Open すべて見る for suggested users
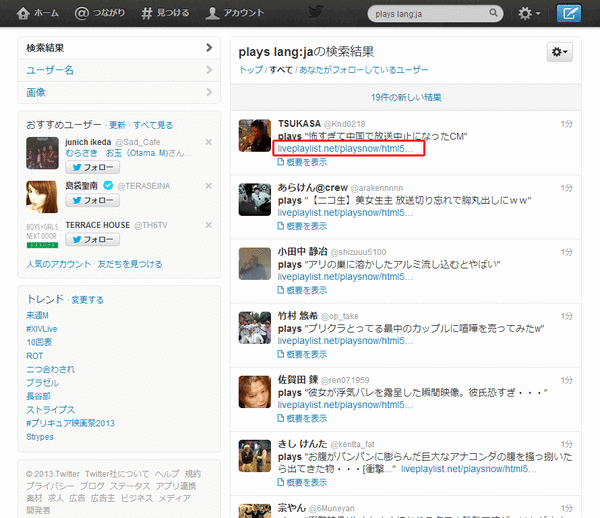 (x=153, y=125)
